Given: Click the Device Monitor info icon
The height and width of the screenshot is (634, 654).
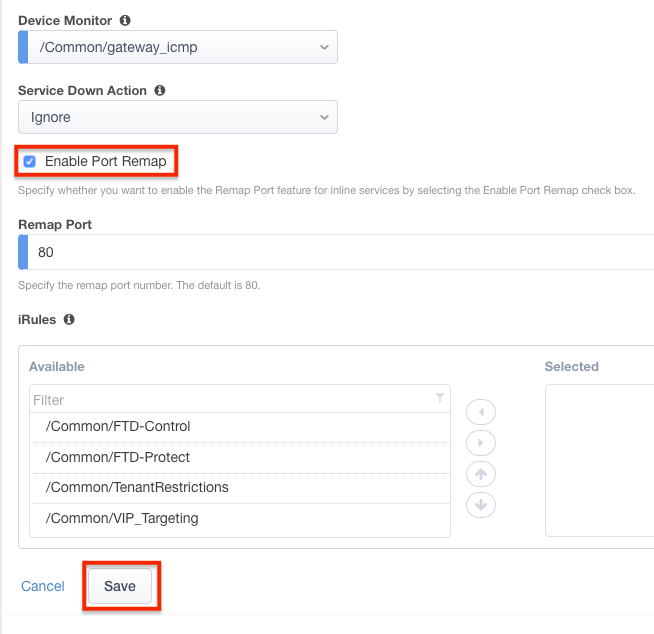Looking at the screenshot, I should pyautogui.click(x=124, y=20).
